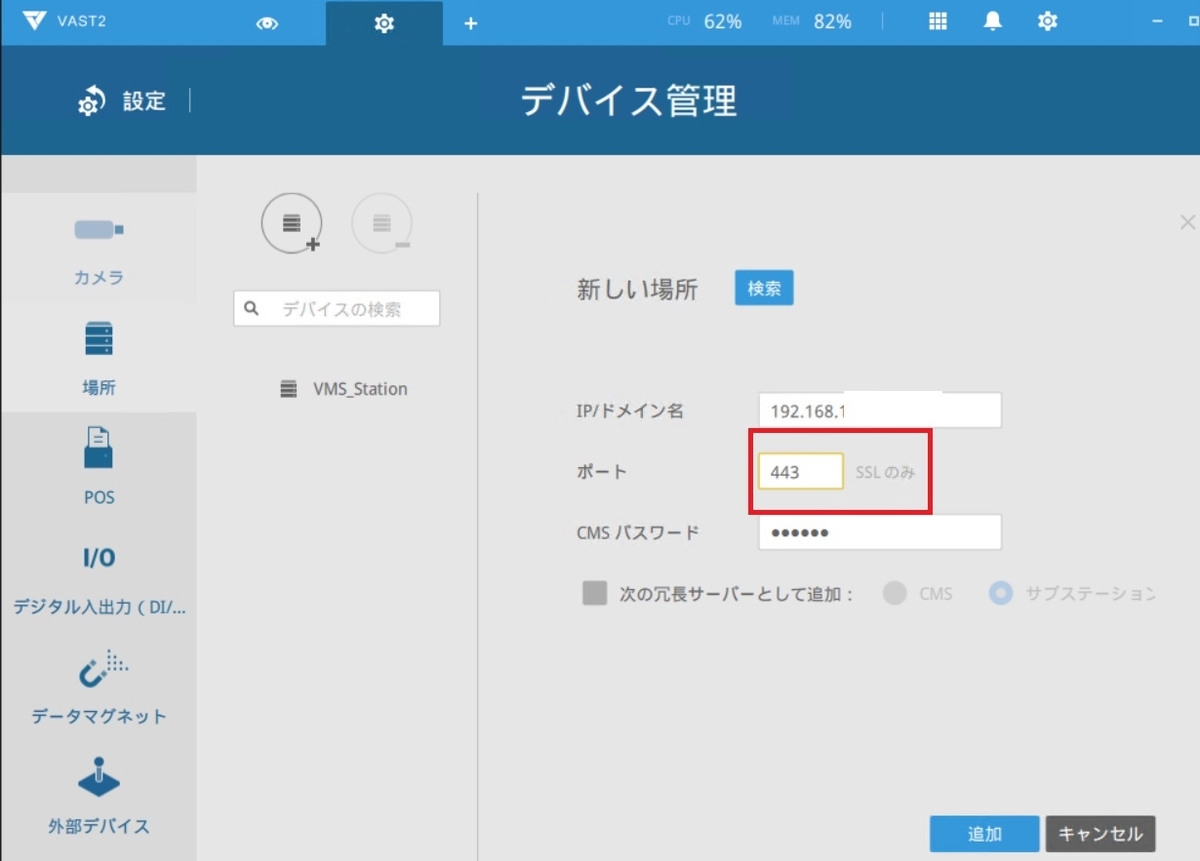Open notifications bell icon
The height and width of the screenshot is (861, 1200).
[993, 21]
